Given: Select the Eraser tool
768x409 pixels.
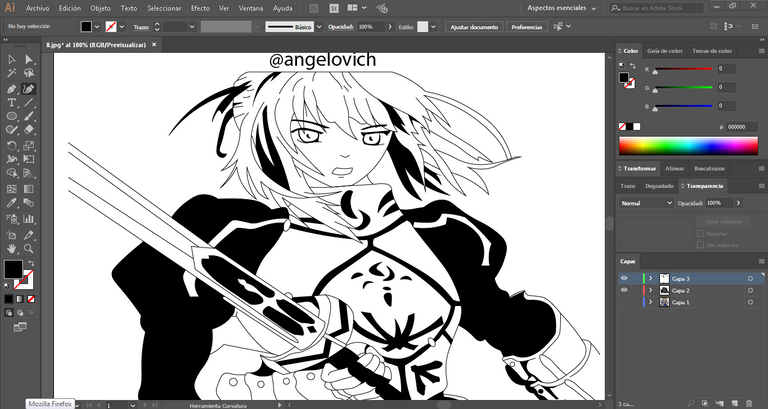Looking at the screenshot, I should click(29, 130).
